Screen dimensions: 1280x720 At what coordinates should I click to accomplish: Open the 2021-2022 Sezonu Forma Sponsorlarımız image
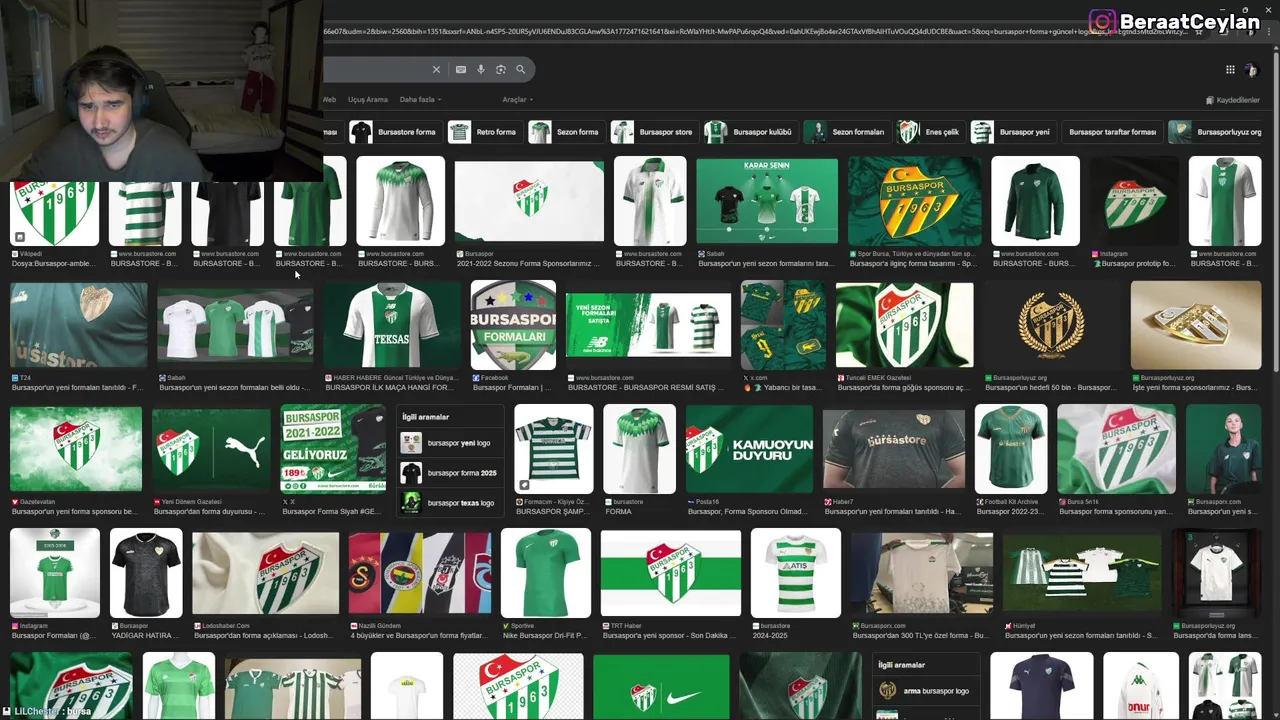(530, 201)
